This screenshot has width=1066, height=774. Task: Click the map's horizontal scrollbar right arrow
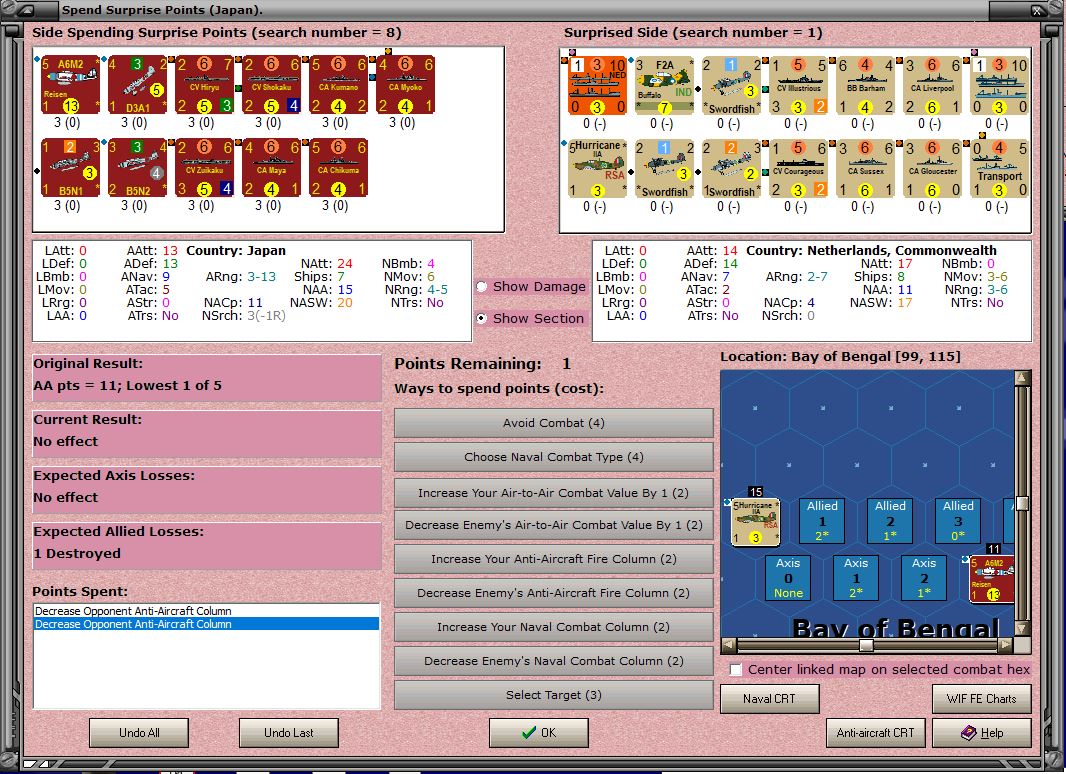(1005, 644)
